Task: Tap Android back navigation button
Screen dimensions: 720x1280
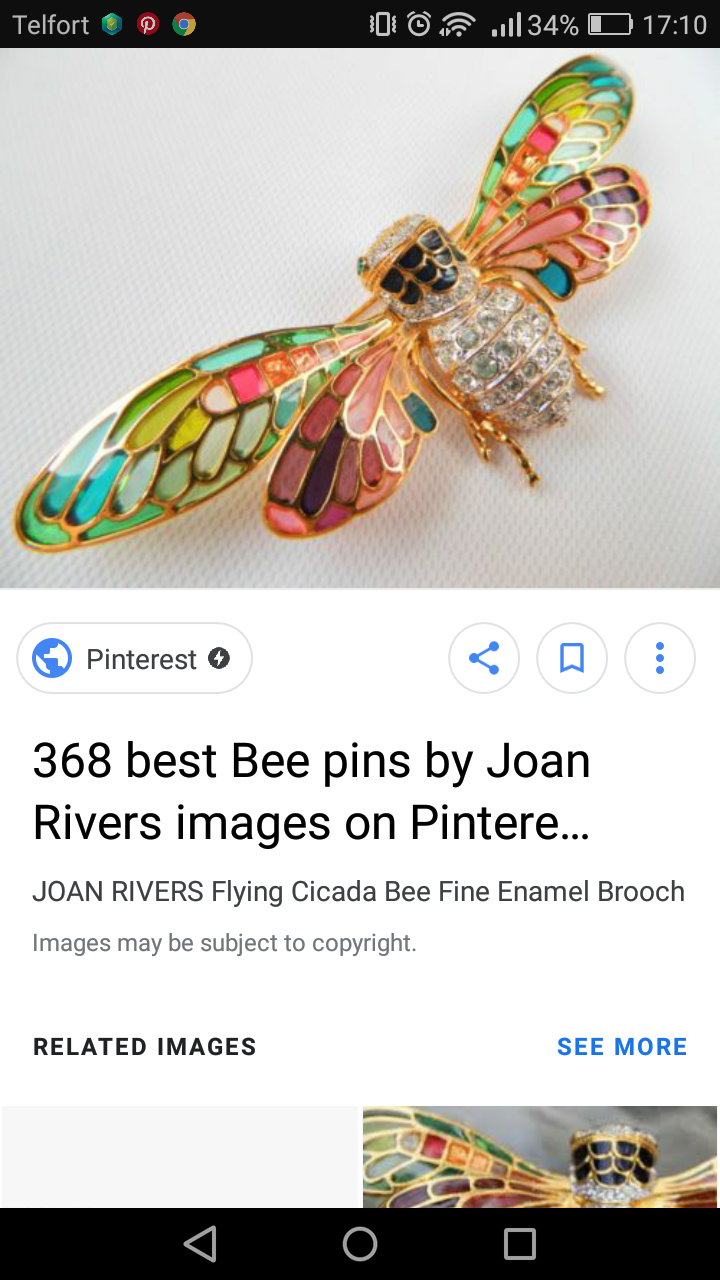Action: point(200,1244)
